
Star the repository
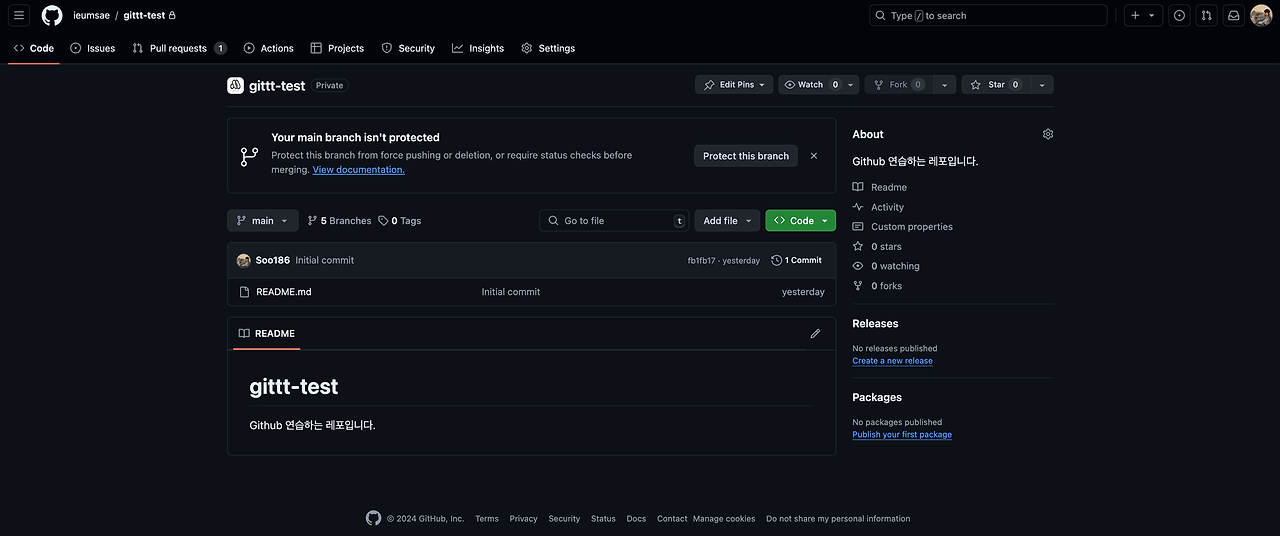pos(996,85)
